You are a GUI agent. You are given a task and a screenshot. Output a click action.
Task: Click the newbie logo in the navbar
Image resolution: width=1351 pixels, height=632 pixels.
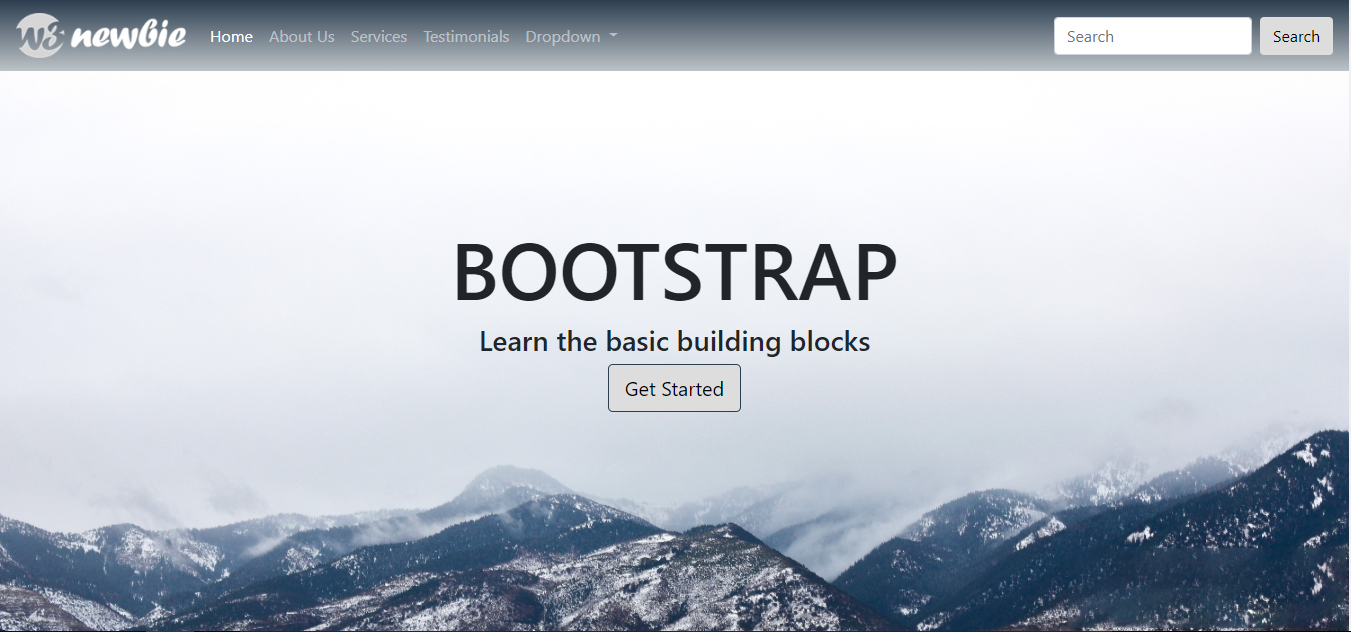[102, 36]
